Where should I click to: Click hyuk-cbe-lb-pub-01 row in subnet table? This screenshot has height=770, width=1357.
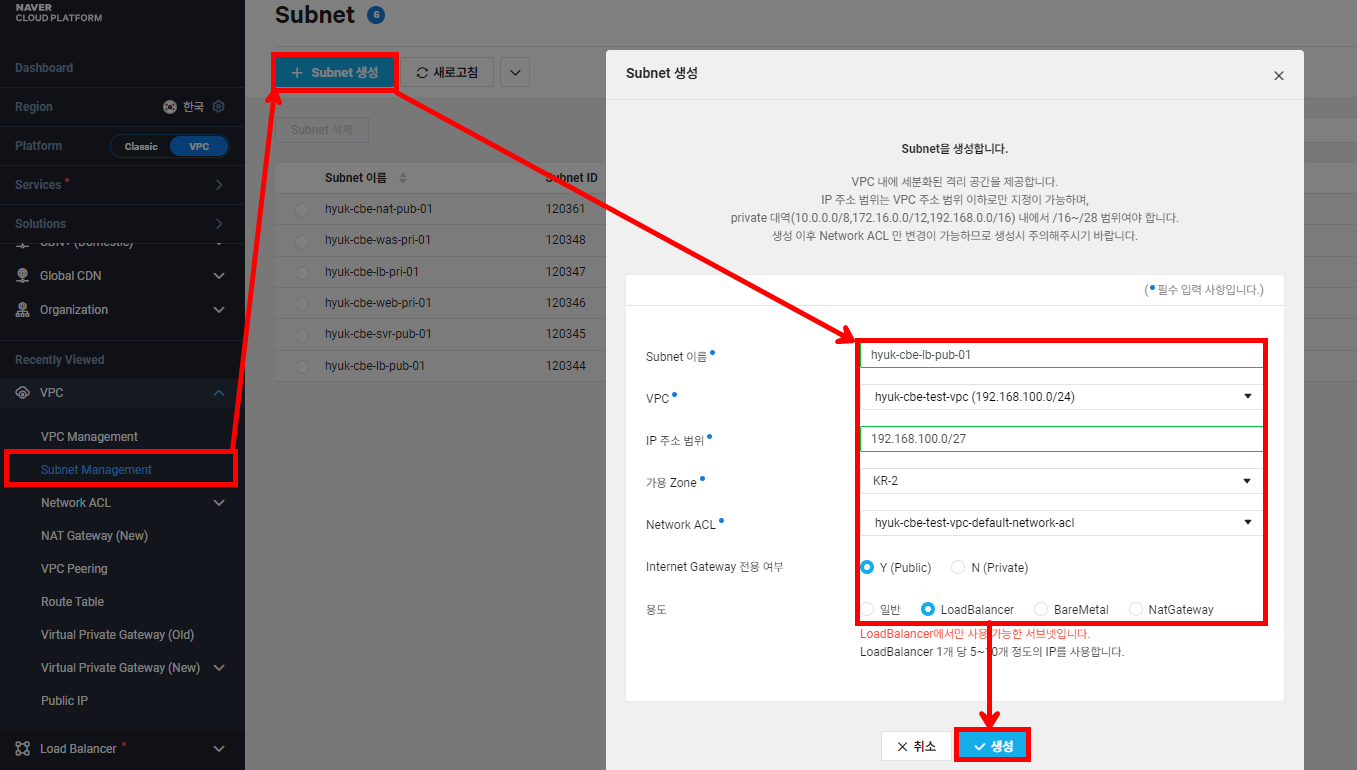(x=441, y=366)
